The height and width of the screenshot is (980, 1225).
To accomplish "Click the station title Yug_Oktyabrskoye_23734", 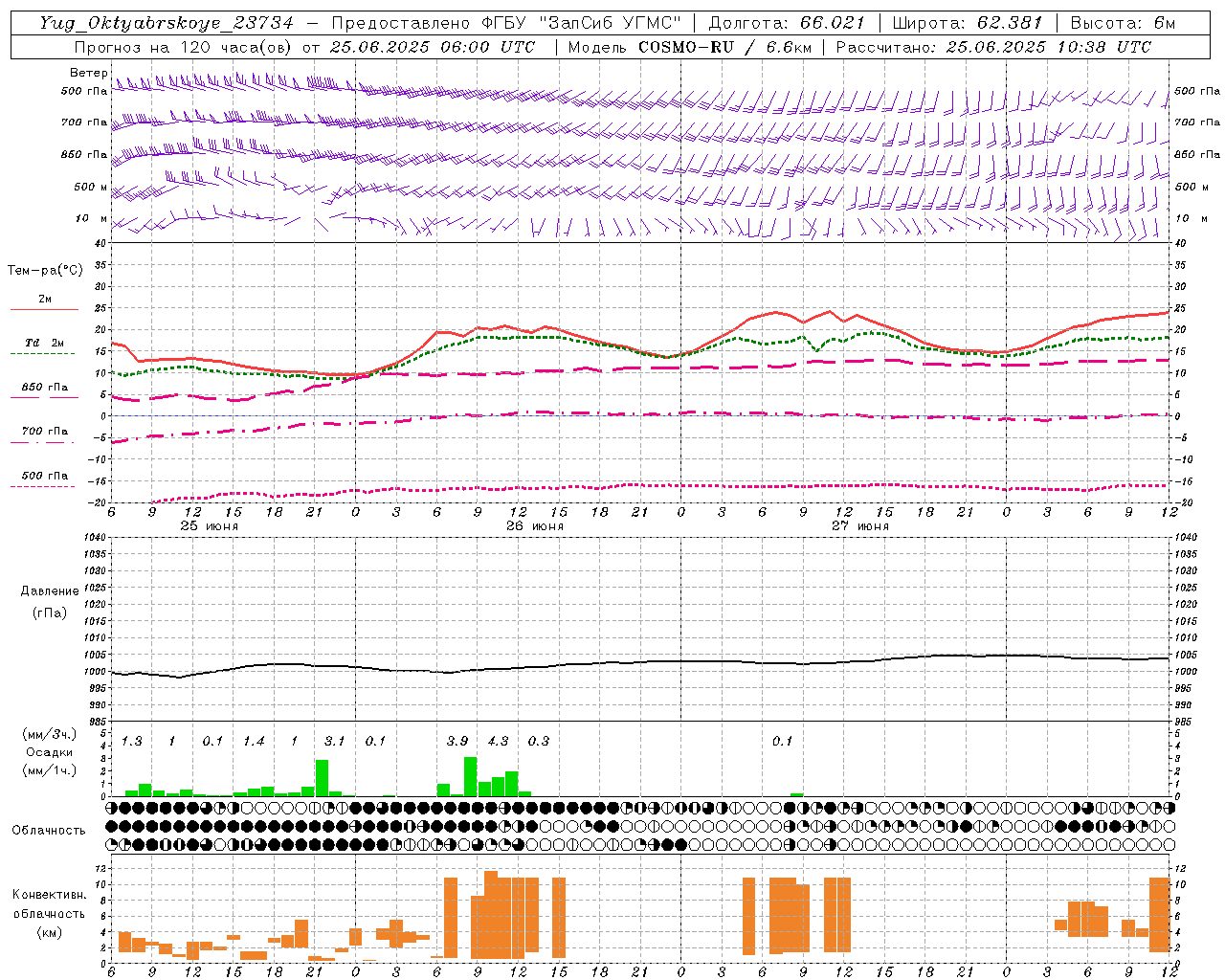I will [x=167, y=23].
